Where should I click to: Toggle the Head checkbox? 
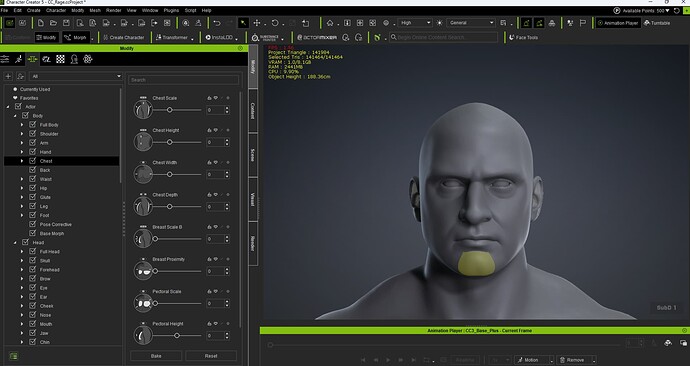tap(25, 242)
